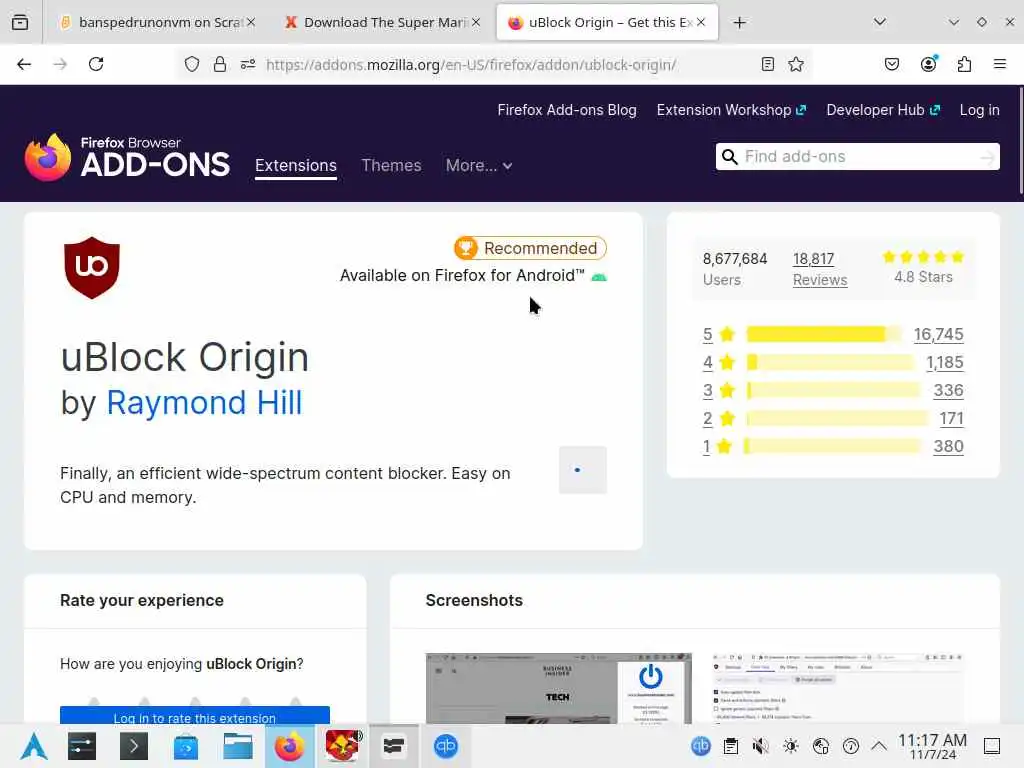This screenshot has width=1024, height=768.
Task: Open Firefox View icon left of tabs
Action: pos(20,22)
